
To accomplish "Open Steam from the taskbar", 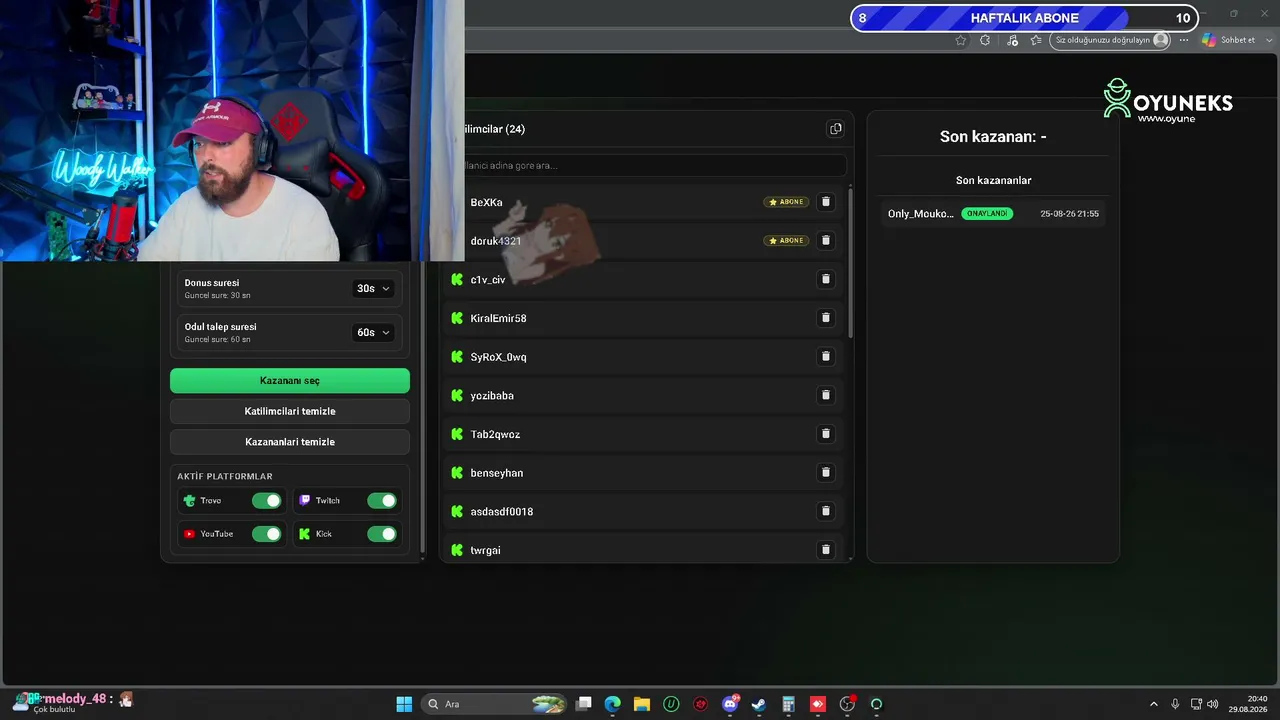I will click(759, 704).
